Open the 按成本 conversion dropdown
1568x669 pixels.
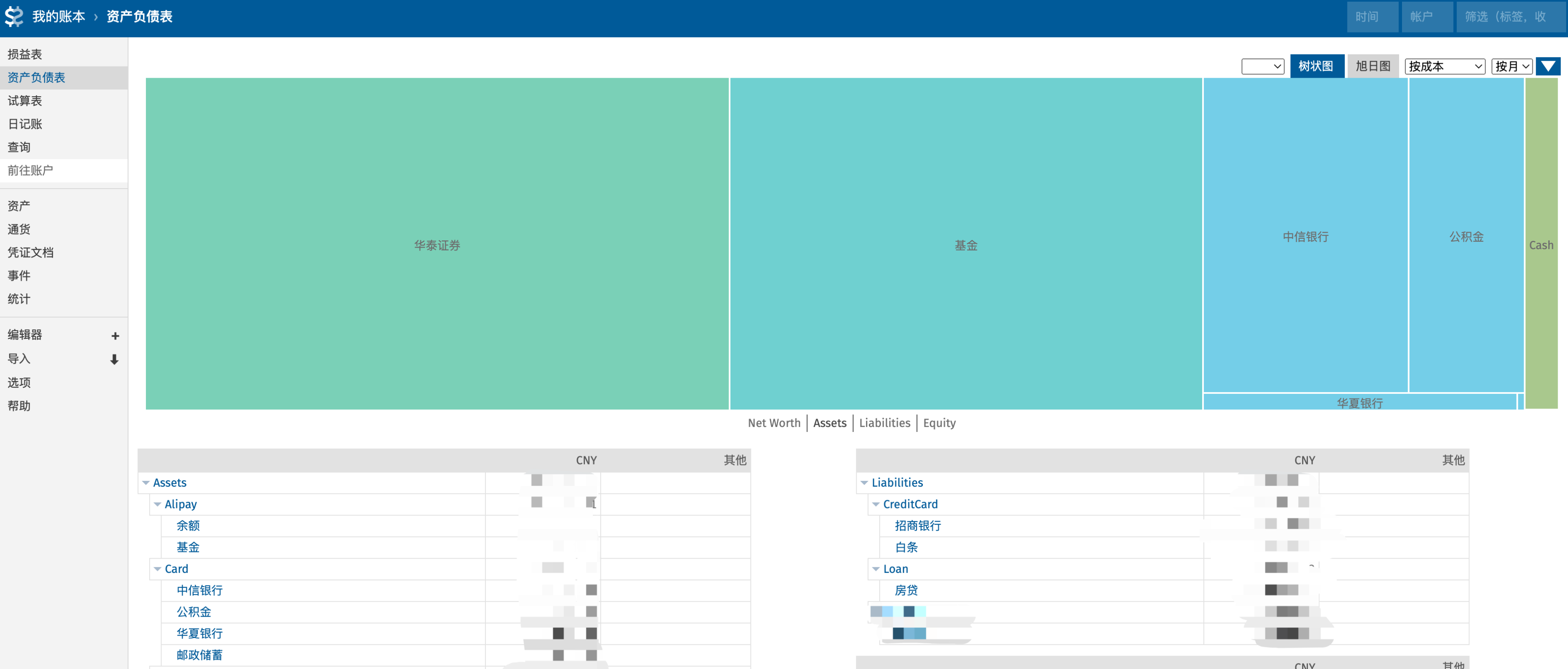tap(1444, 66)
